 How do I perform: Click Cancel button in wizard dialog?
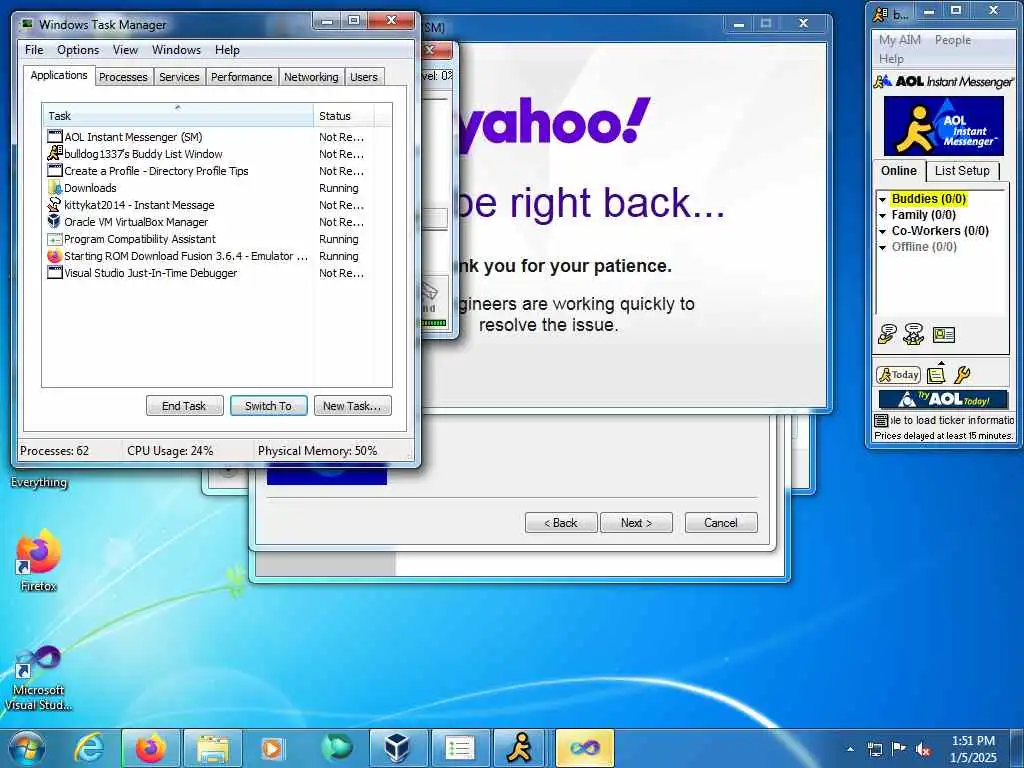(x=721, y=523)
